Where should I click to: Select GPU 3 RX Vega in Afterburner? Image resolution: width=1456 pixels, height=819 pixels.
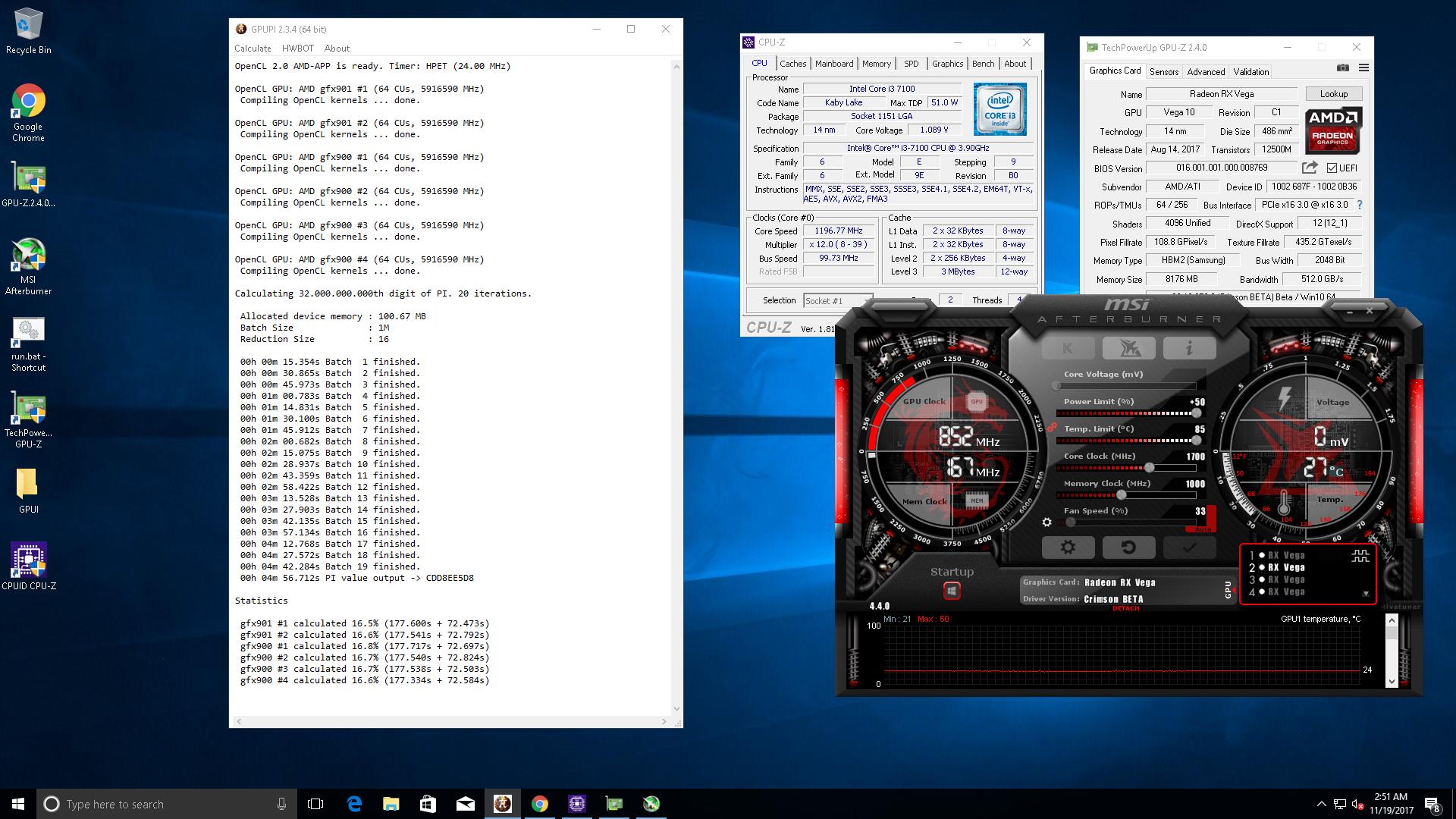coord(1279,579)
